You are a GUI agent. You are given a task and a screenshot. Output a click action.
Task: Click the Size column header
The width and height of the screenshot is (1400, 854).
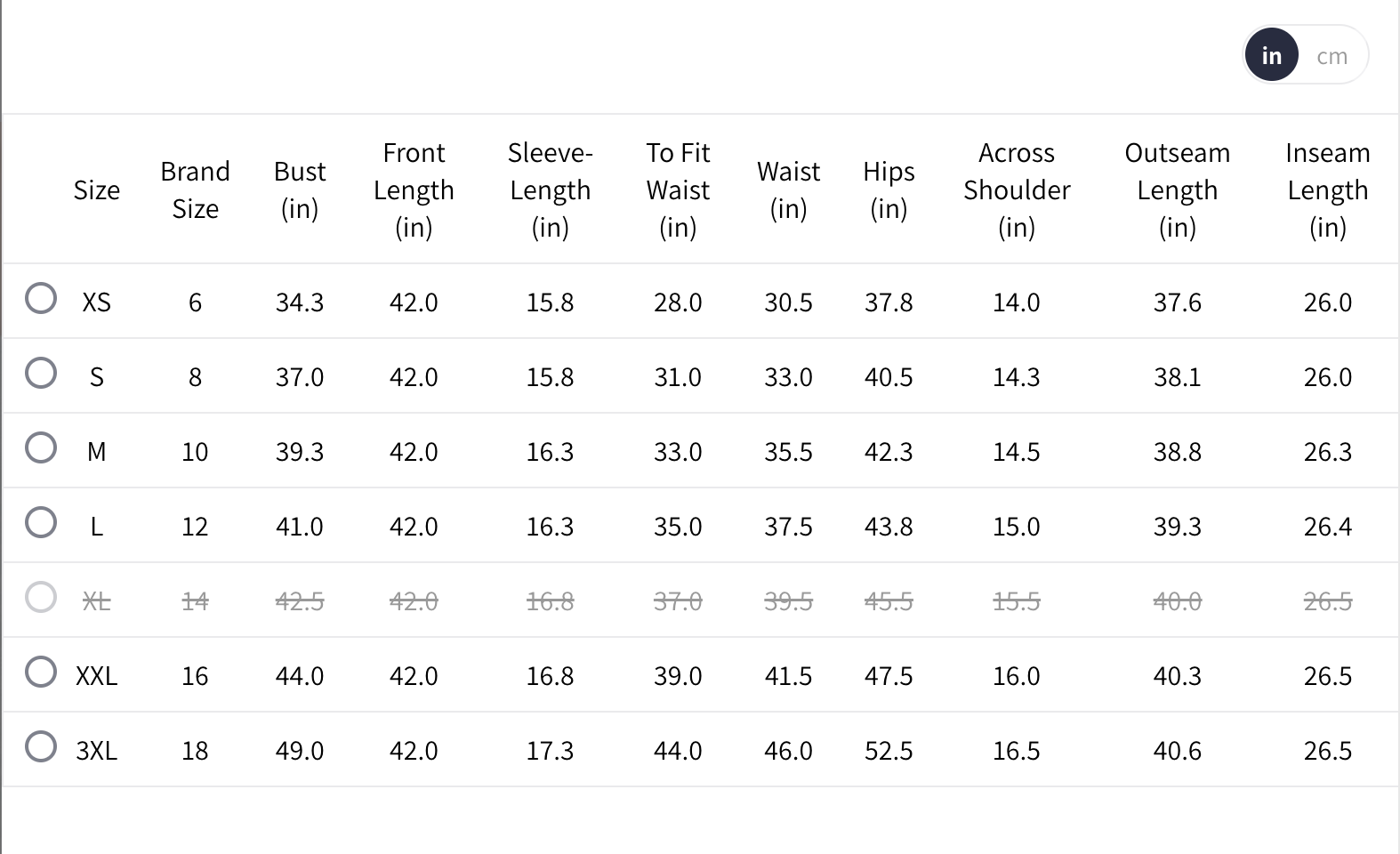point(96,189)
